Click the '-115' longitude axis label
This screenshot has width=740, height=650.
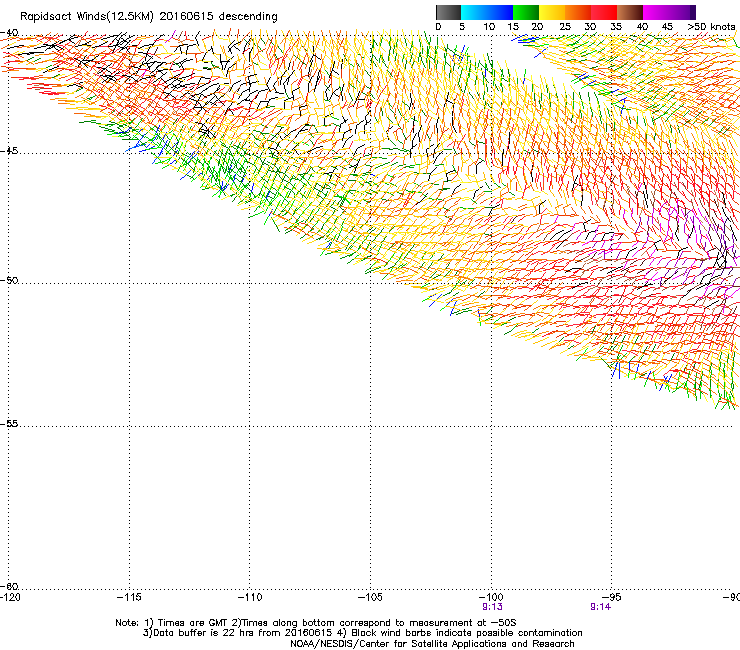tap(129, 598)
